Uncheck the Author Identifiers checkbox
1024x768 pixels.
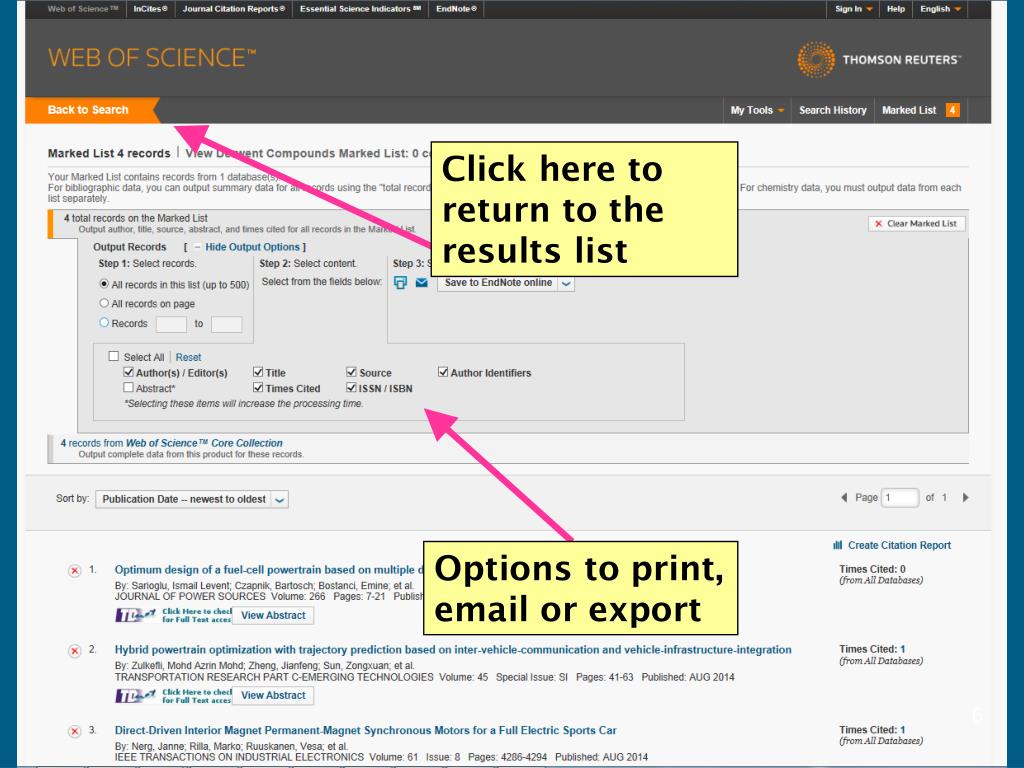443,372
